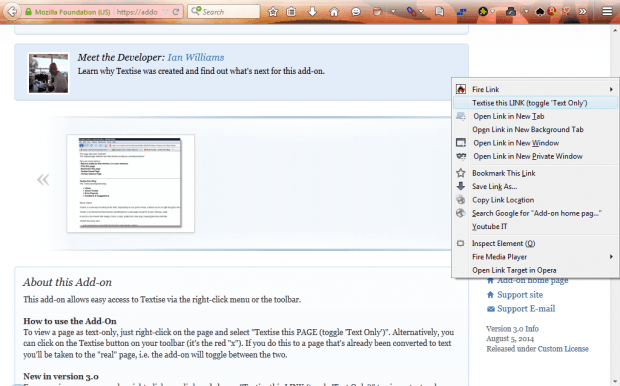Expand the dropdown arrow next to cup icon

click(393, 12)
